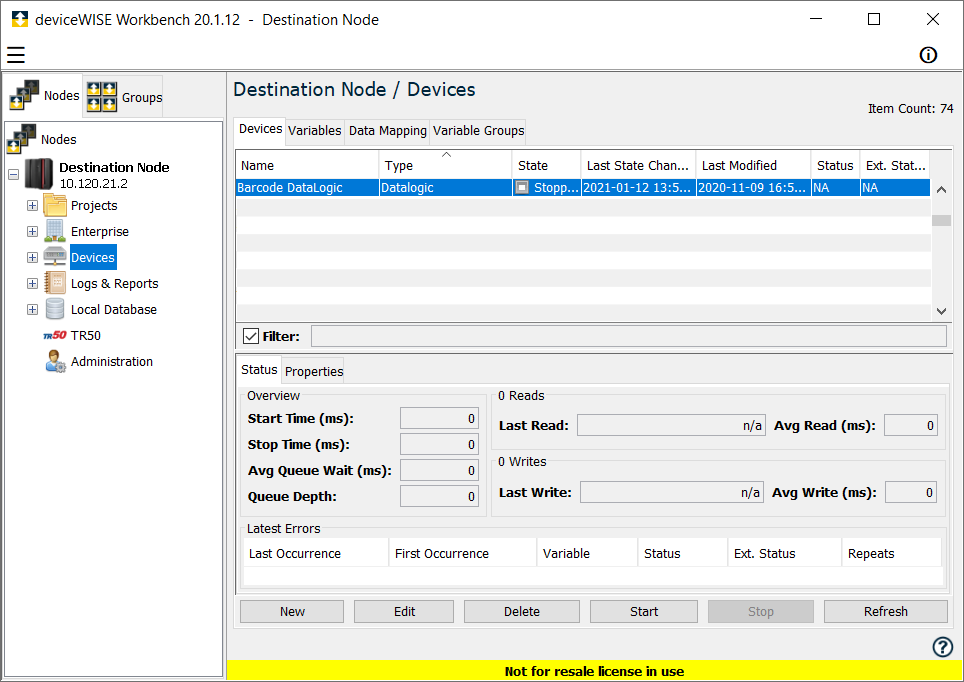964x682 pixels.
Task: Select TR50 in the tree
Action: pyautogui.click(x=85, y=336)
